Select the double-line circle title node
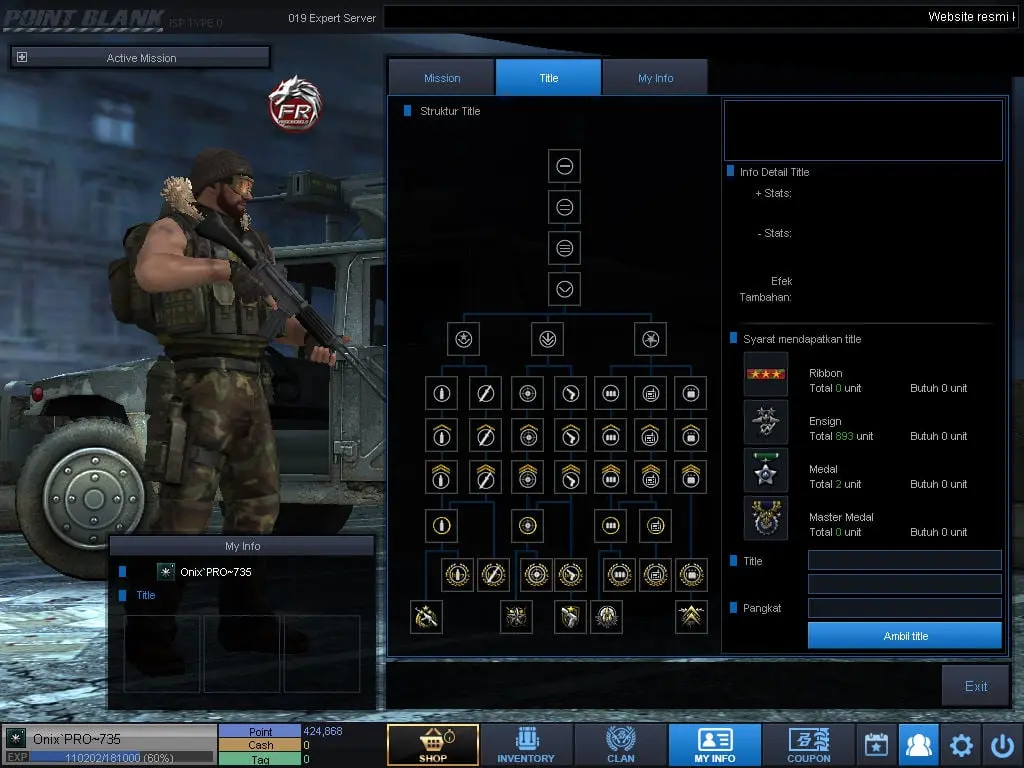Image resolution: width=1024 pixels, height=768 pixels. click(564, 207)
